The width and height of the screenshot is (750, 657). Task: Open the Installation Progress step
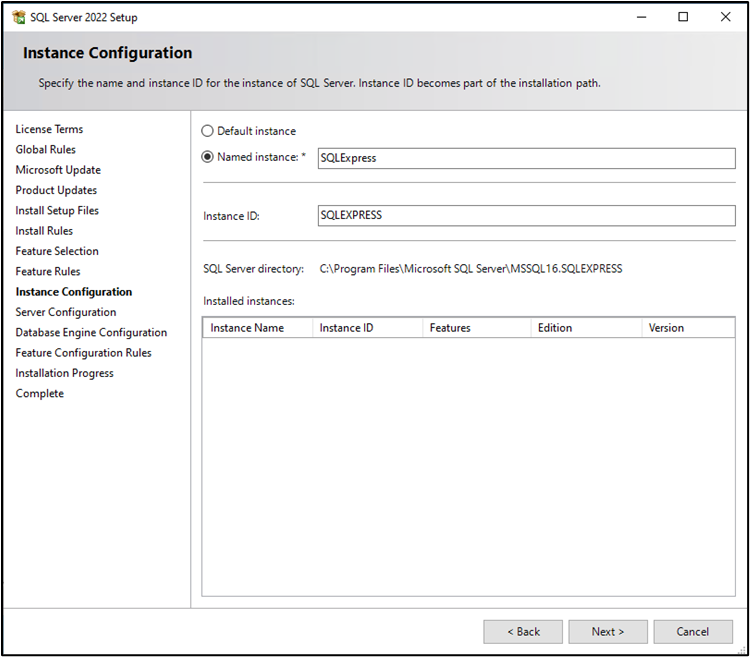pyautogui.click(x=65, y=373)
